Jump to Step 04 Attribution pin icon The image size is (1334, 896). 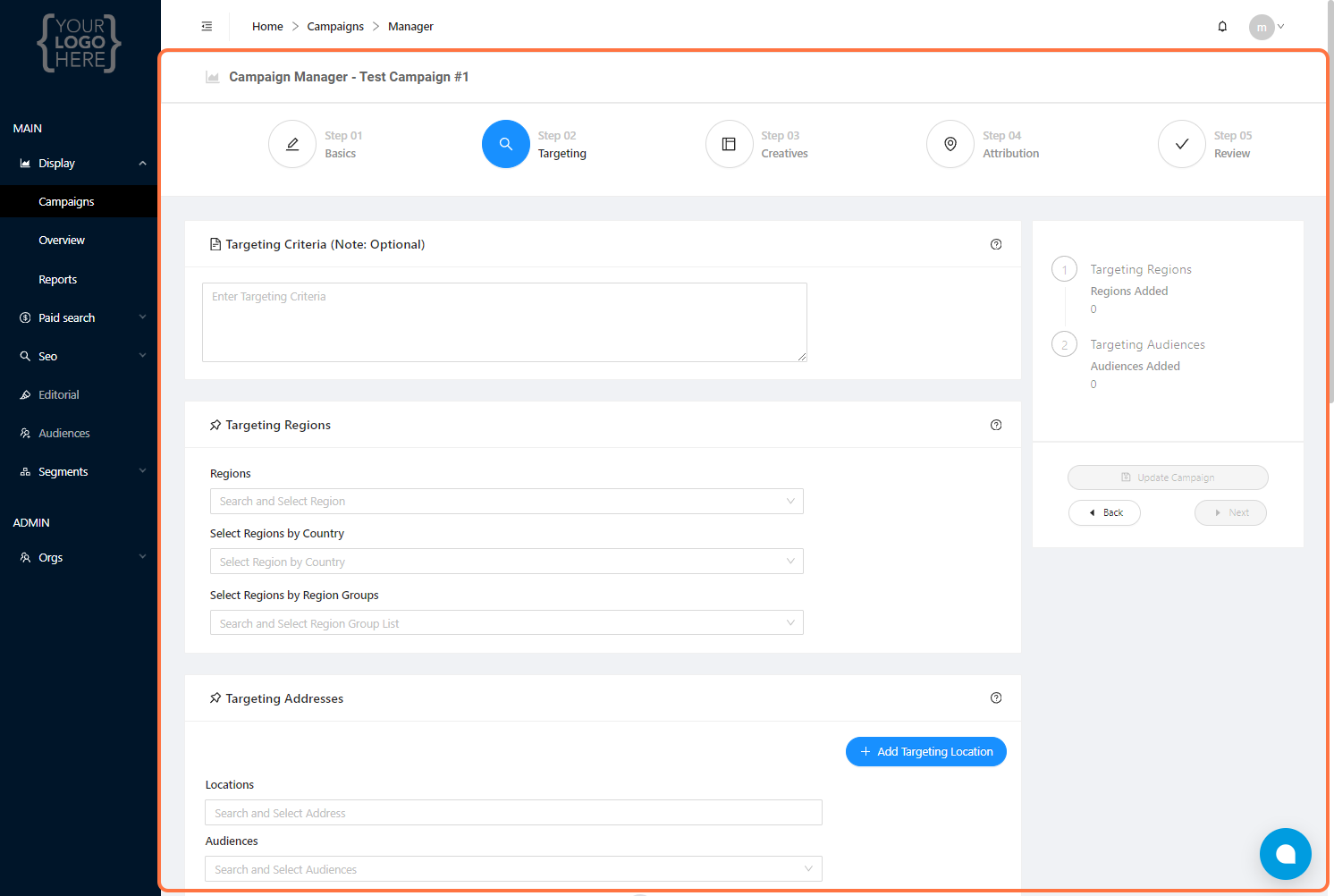tap(950, 144)
